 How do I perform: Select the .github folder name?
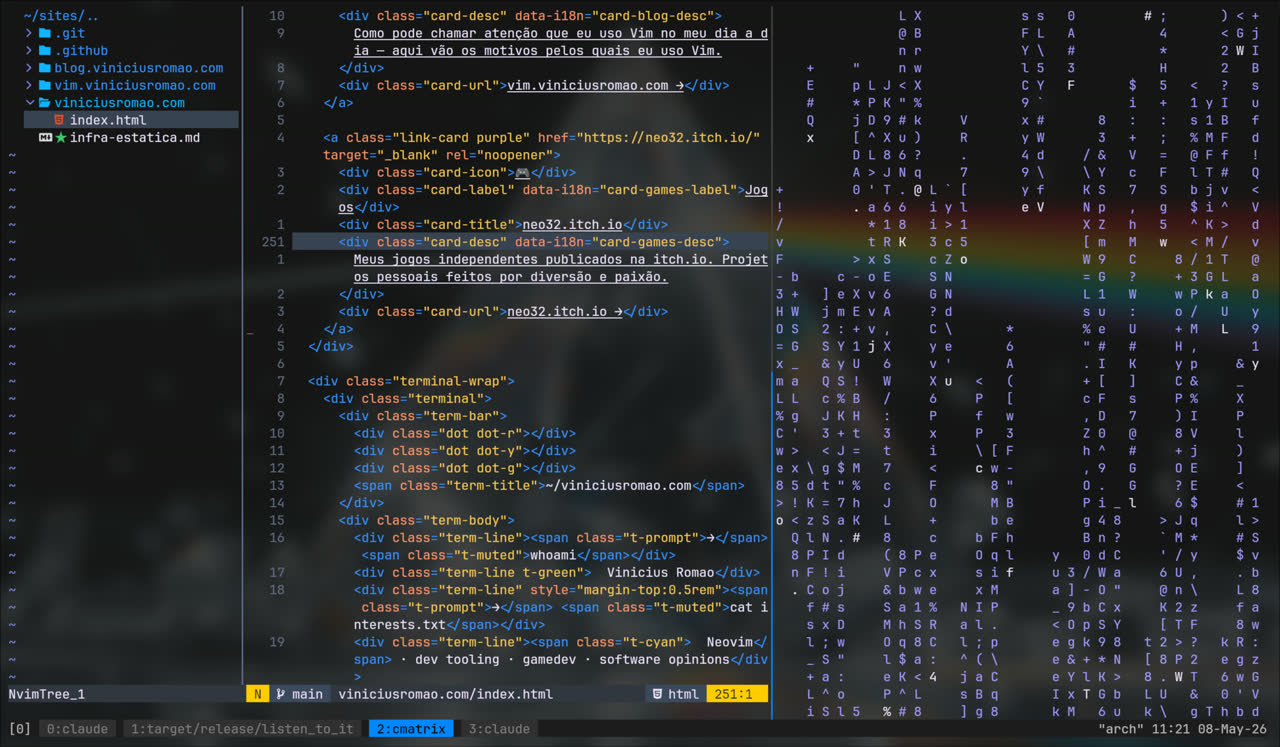pos(81,50)
